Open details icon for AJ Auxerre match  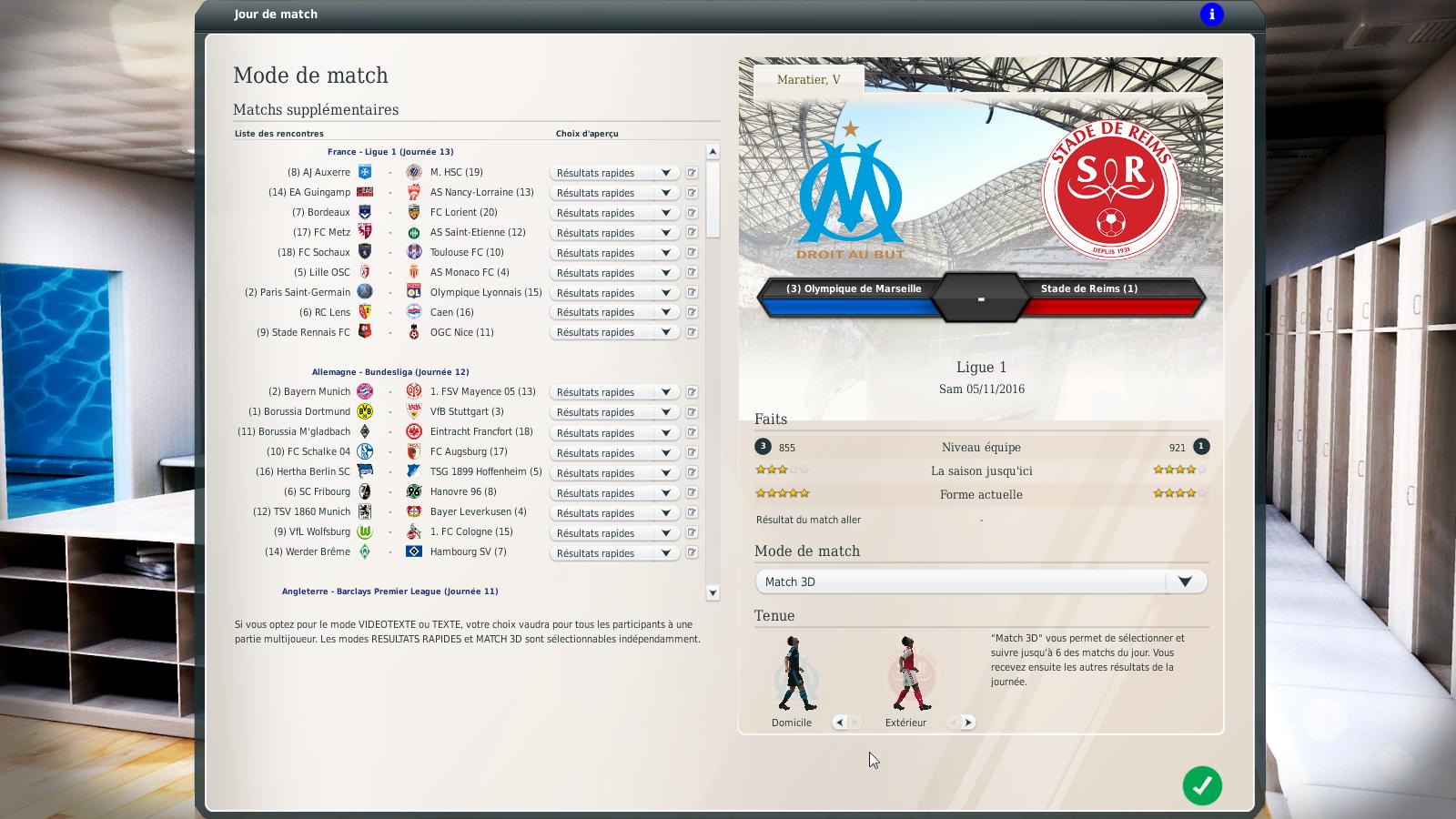pos(692,173)
